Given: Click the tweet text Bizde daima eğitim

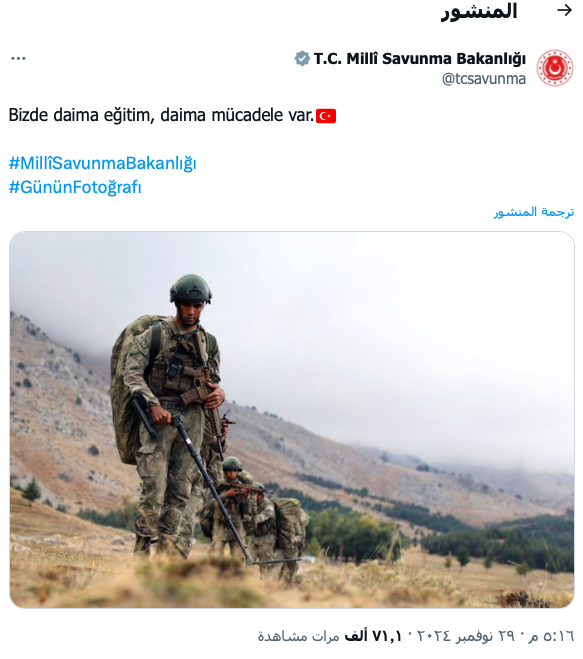Looking at the screenshot, I should tap(82, 115).
